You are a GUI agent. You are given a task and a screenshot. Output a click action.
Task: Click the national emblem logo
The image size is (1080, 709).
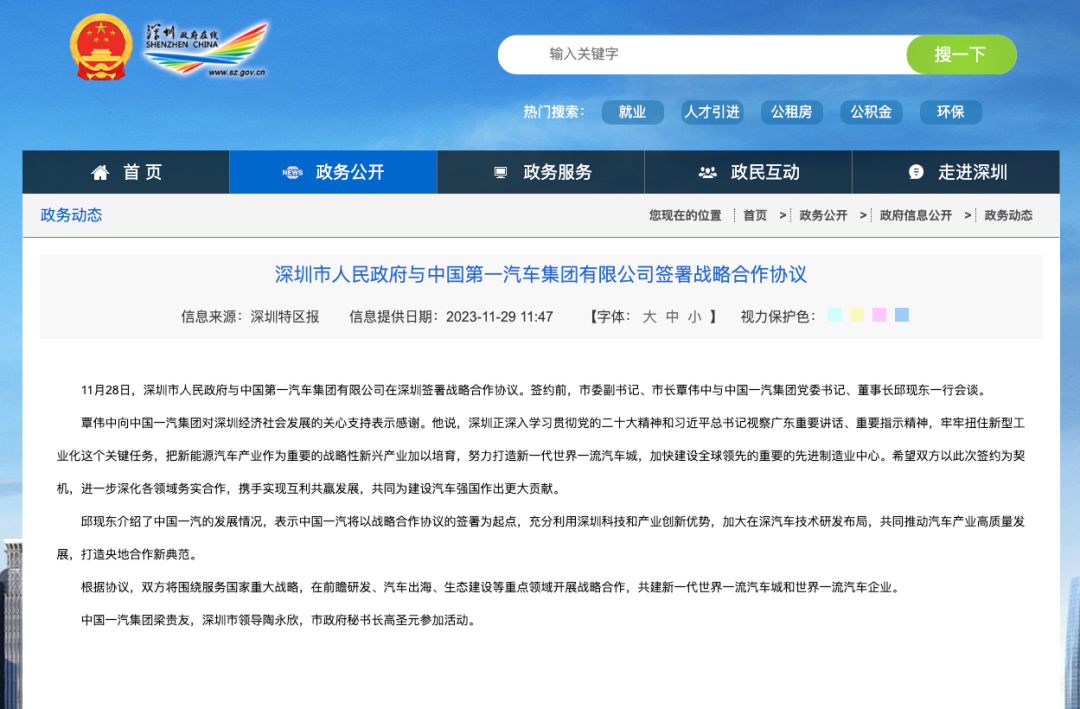tap(101, 47)
